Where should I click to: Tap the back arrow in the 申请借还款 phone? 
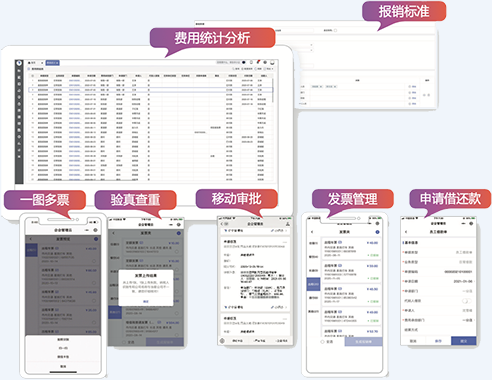pos(406,232)
